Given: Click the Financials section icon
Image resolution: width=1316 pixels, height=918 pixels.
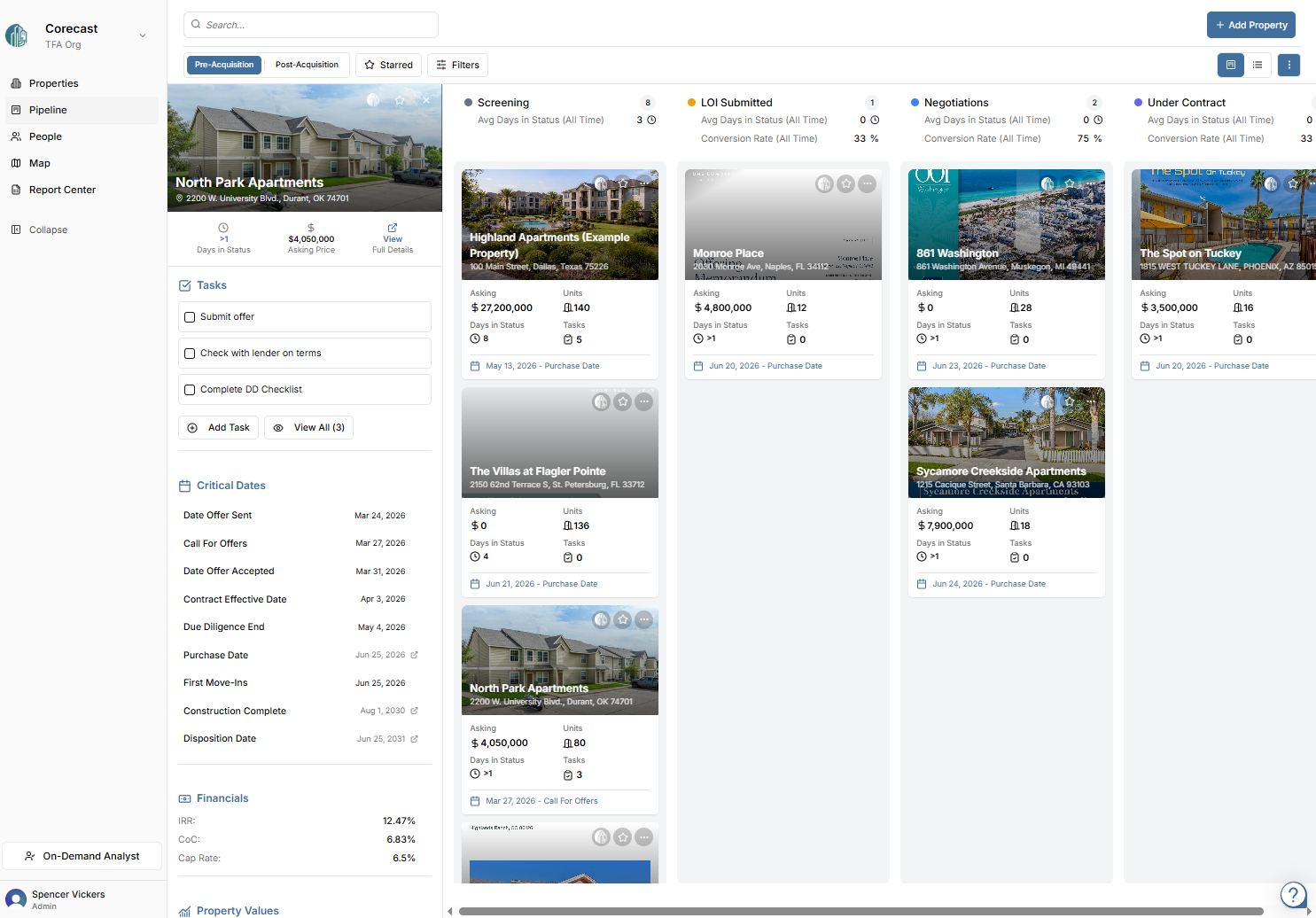Looking at the screenshot, I should (185, 798).
